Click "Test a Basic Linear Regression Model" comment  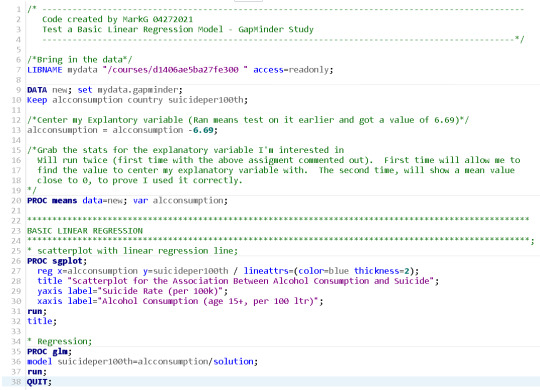[133, 29]
